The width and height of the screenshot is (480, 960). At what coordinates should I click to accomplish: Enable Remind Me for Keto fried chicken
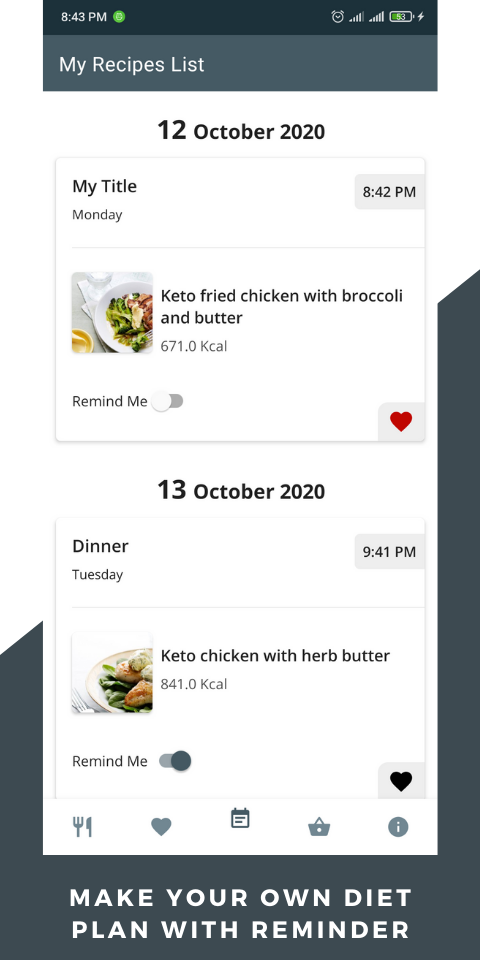point(167,402)
